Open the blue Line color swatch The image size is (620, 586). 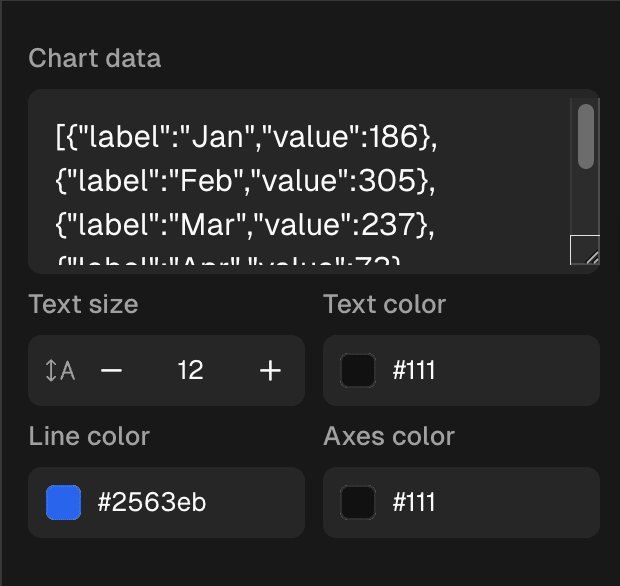click(x=64, y=502)
